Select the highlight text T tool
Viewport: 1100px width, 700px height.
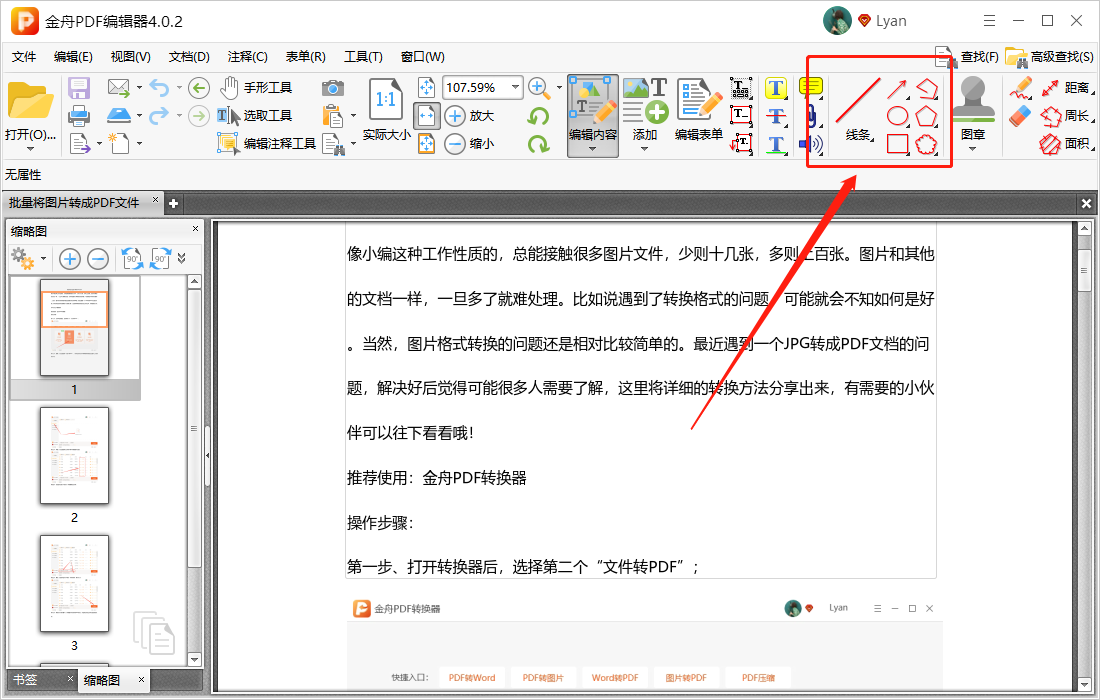(775, 88)
